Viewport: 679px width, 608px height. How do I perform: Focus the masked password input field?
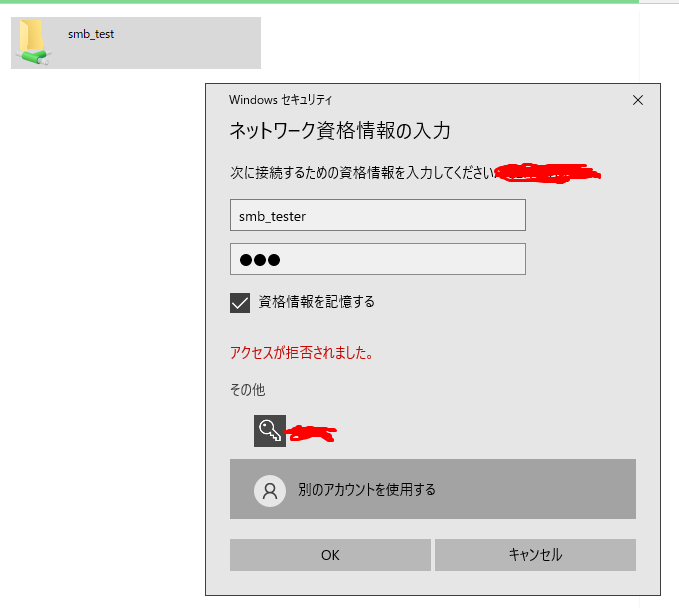tap(378, 259)
